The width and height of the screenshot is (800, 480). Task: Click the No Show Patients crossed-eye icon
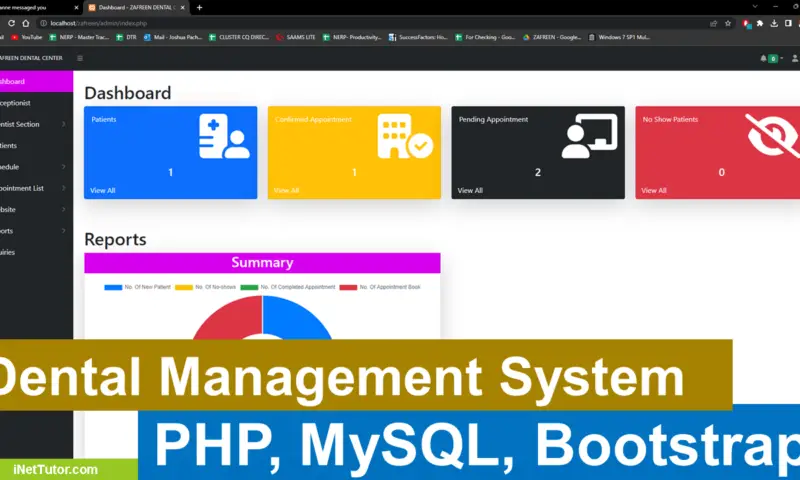coord(772,137)
